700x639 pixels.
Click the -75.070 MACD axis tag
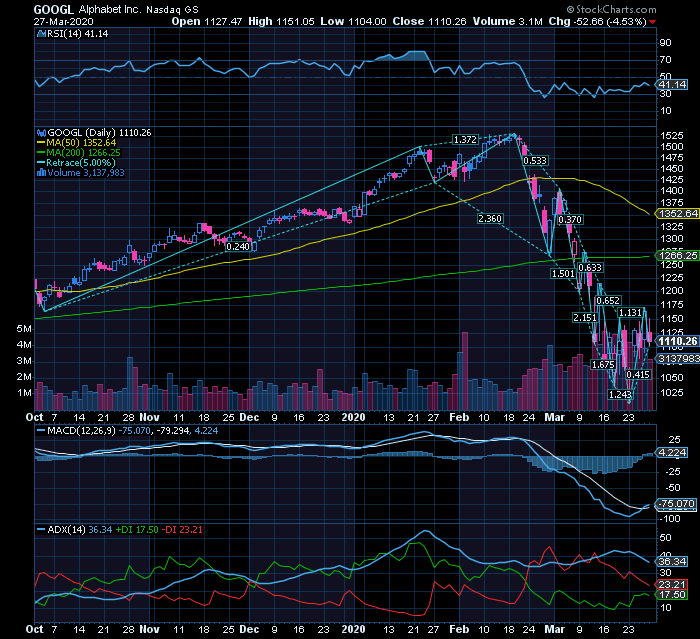(x=676, y=504)
